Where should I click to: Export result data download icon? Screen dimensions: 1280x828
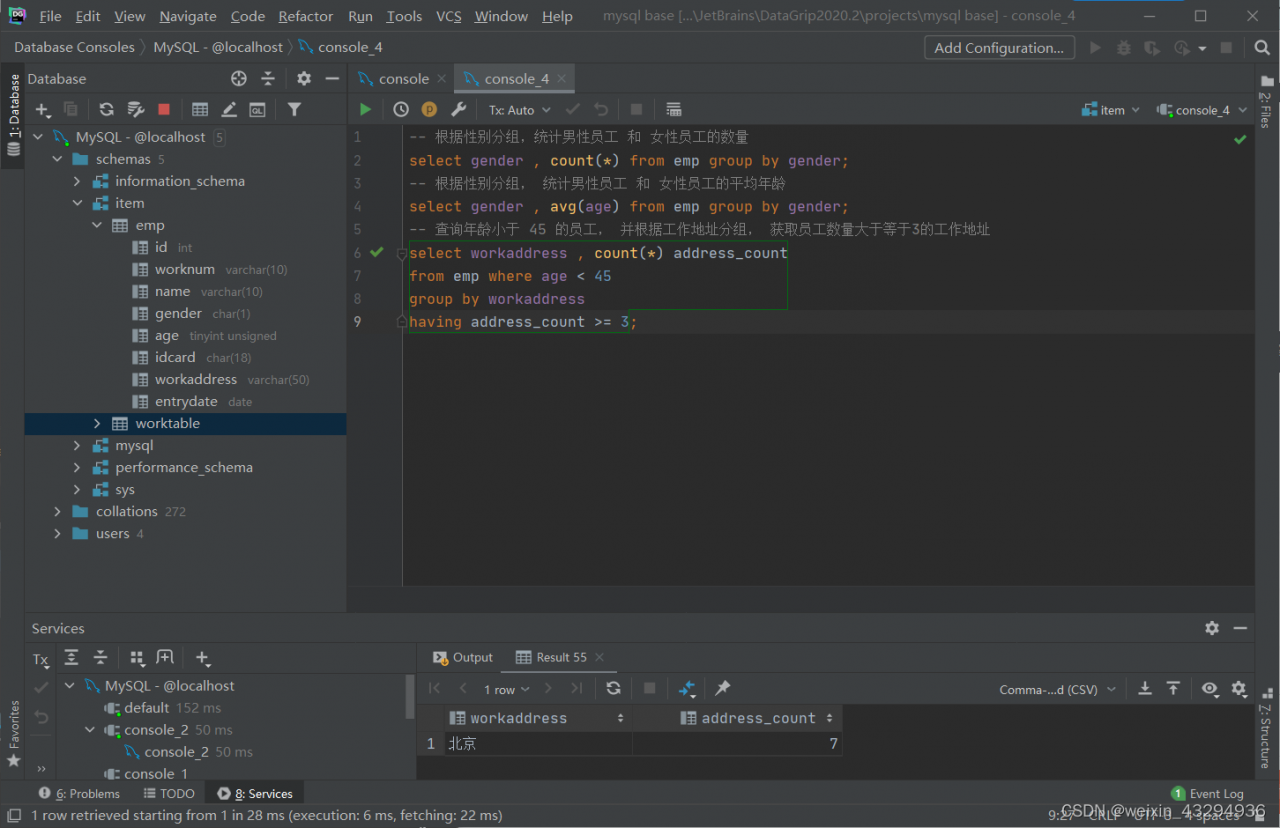(1145, 688)
